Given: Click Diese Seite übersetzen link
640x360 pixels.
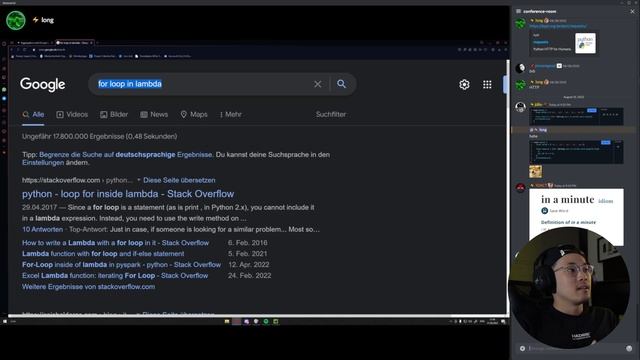Looking at the screenshot, I should tap(179, 180).
